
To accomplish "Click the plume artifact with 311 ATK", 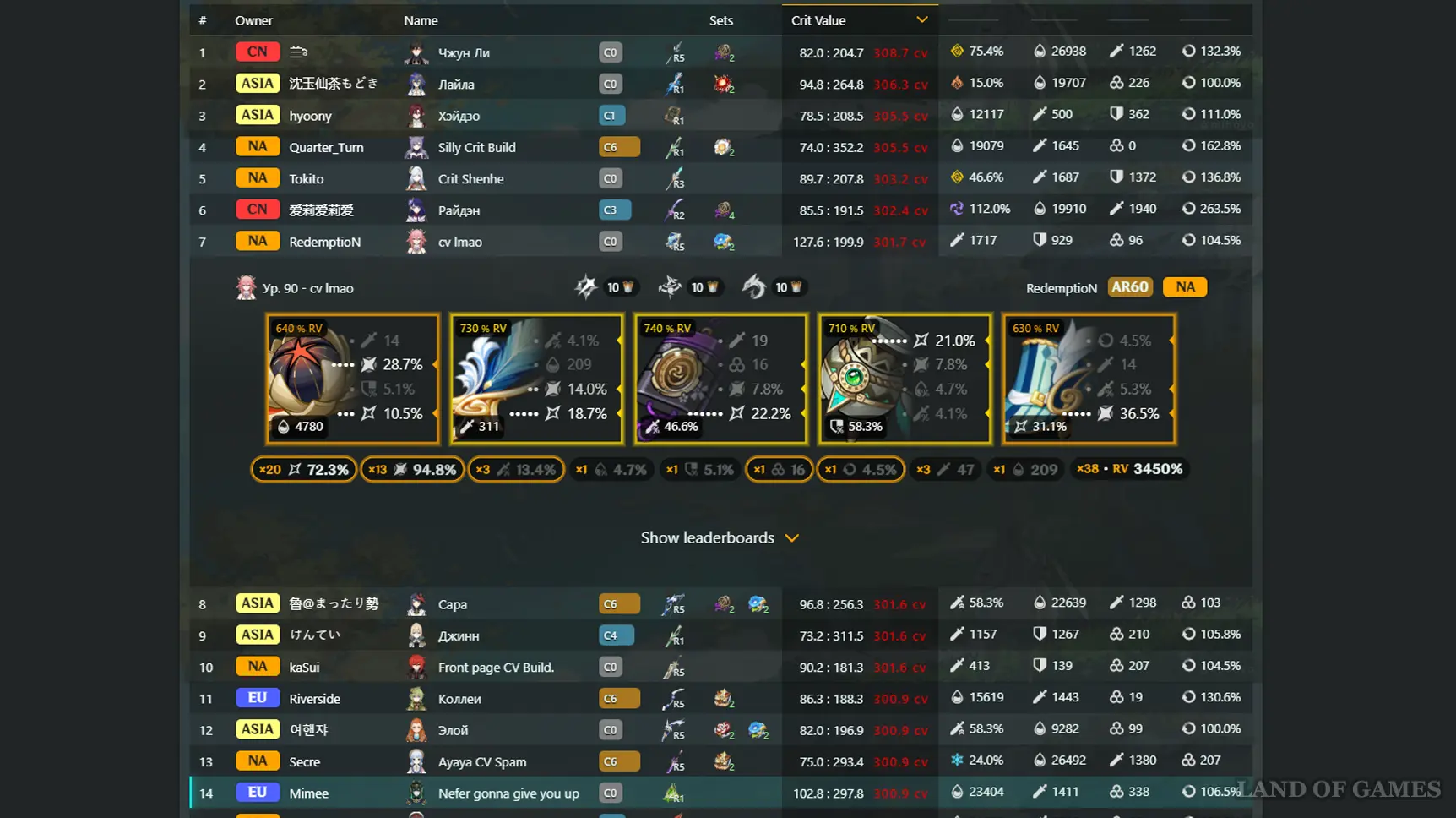I will (536, 379).
